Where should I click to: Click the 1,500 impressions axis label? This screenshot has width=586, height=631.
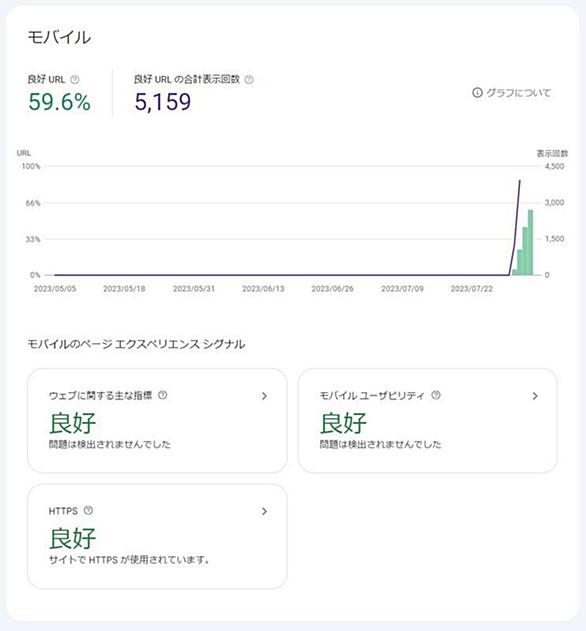(555, 239)
